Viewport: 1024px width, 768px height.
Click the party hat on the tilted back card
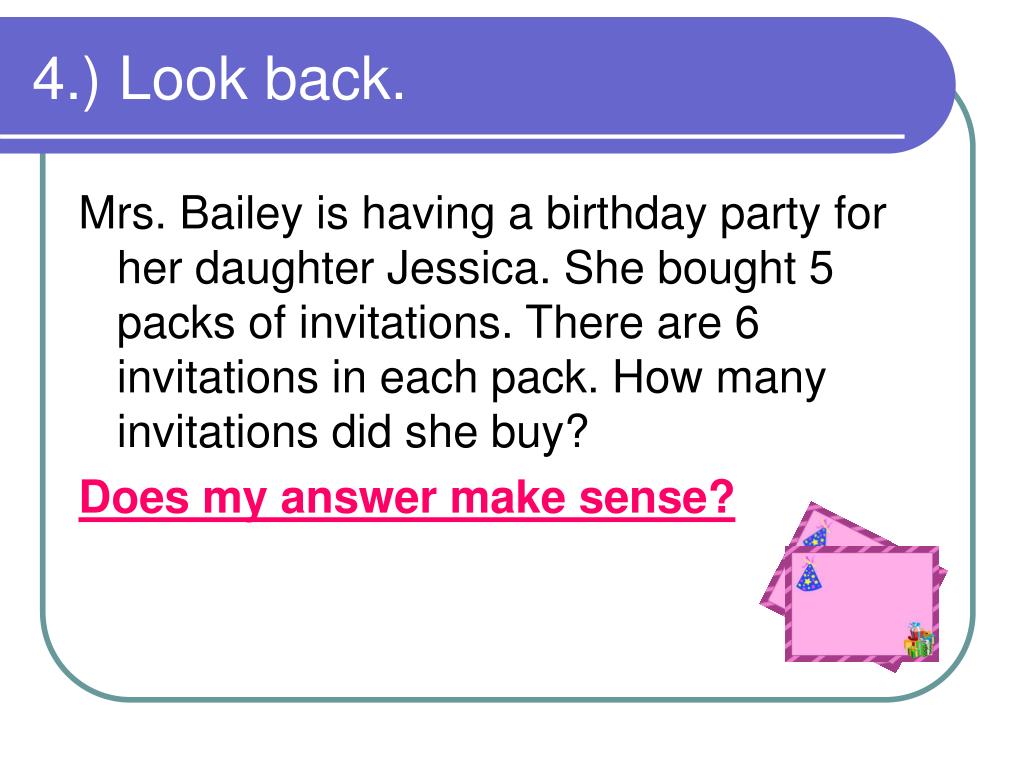pos(816,534)
